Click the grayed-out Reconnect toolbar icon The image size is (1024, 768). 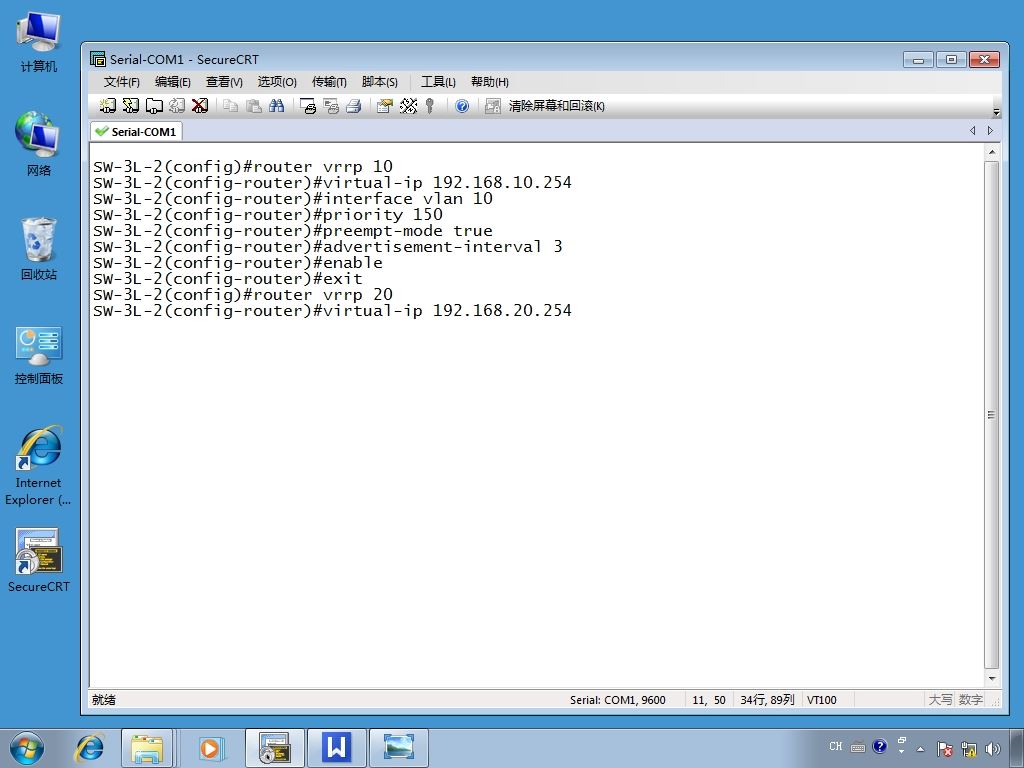(177, 106)
